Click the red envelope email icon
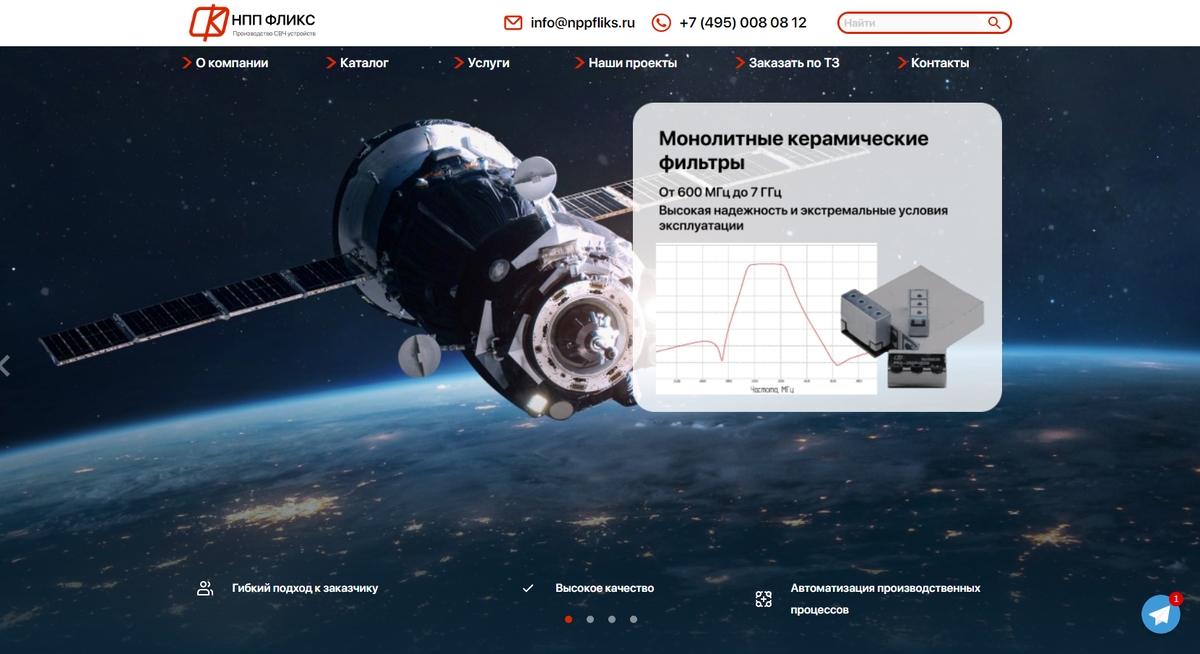Image resolution: width=1200 pixels, height=654 pixels. 513,23
